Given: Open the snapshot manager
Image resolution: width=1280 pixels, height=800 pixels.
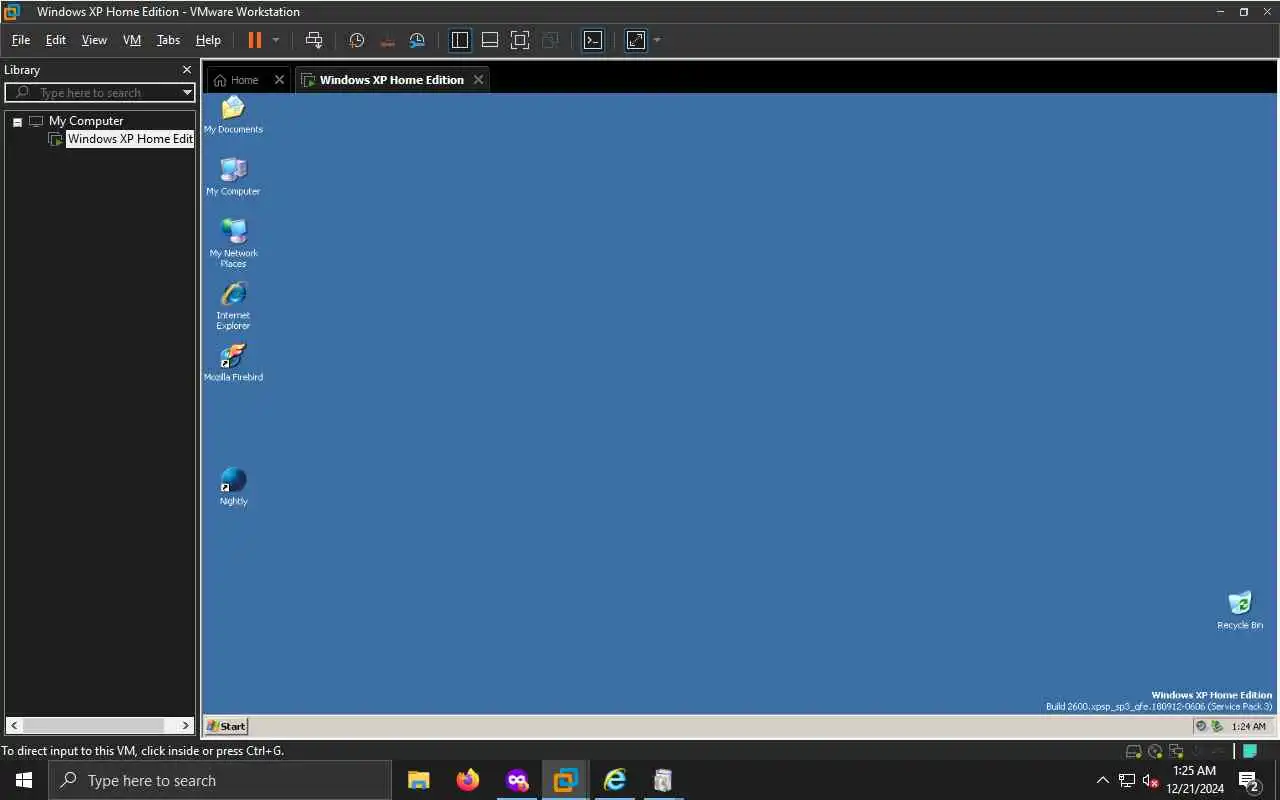Looking at the screenshot, I should (x=418, y=40).
